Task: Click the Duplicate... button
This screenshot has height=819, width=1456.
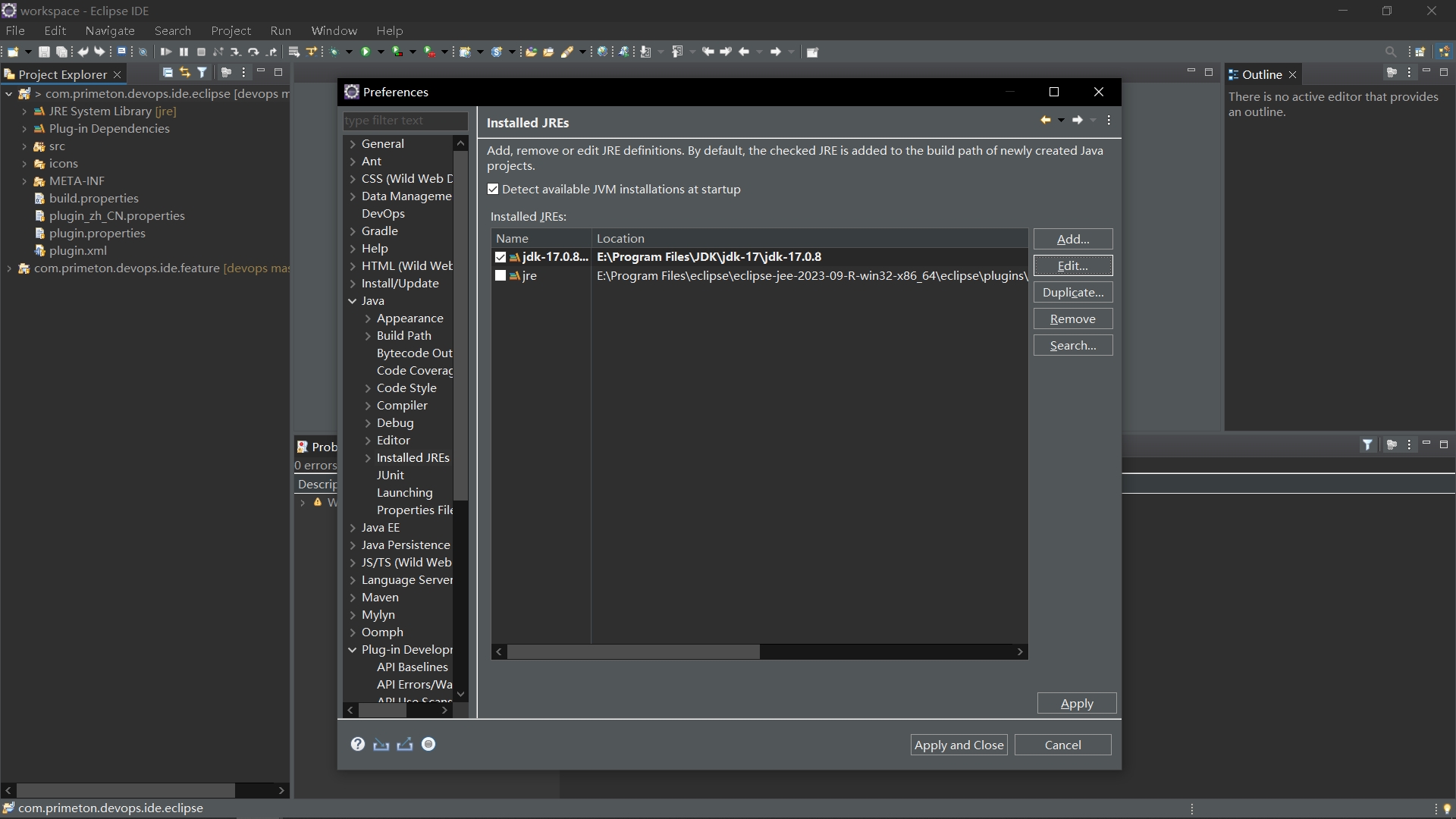Action: 1072,293
